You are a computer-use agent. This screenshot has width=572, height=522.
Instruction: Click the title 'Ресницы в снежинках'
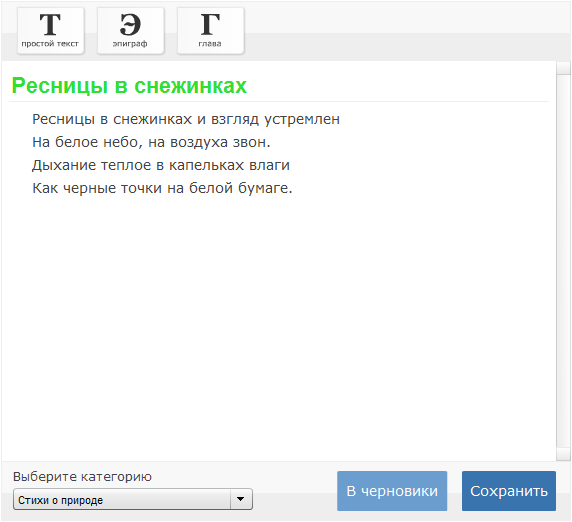(129, 86)
